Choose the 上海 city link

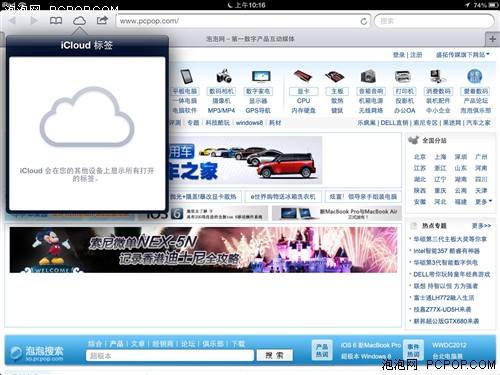pos(440,157)
